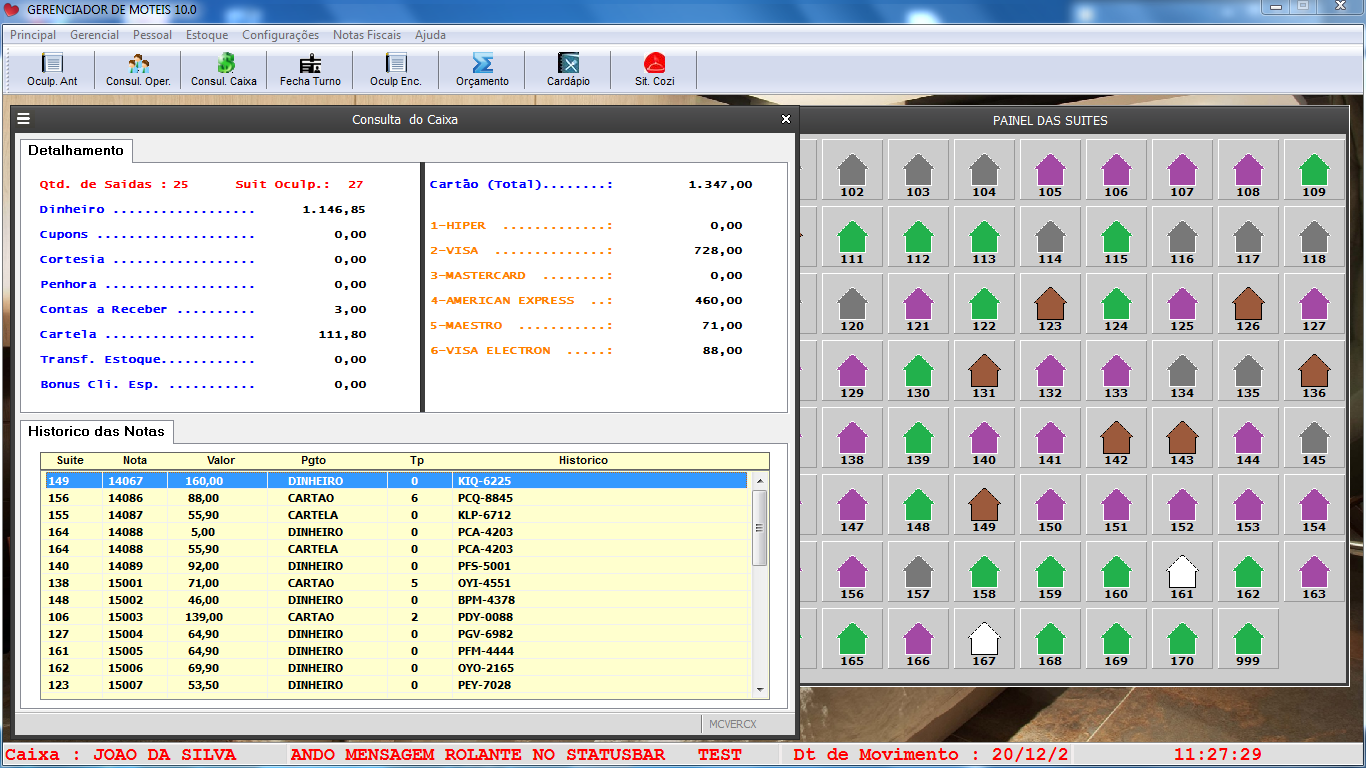Screen dimensions: 1366x768
Task: Select the brown suite 123 house icon
Action: 1050,304
